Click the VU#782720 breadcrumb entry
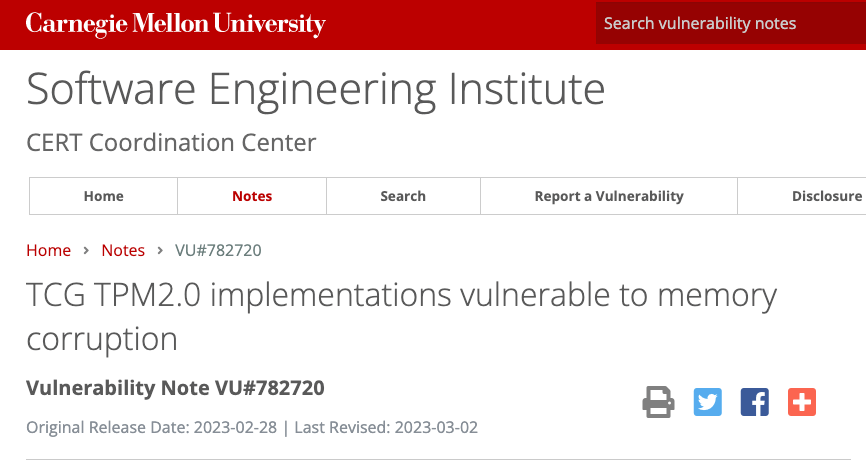 (218, 250)
